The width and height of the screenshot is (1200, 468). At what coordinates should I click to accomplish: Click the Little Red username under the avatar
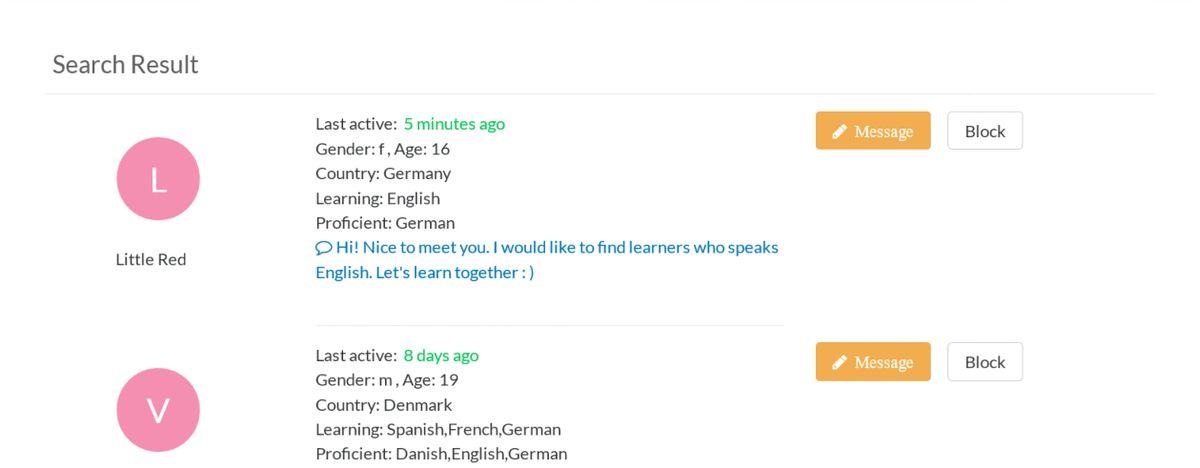[151, 259]
